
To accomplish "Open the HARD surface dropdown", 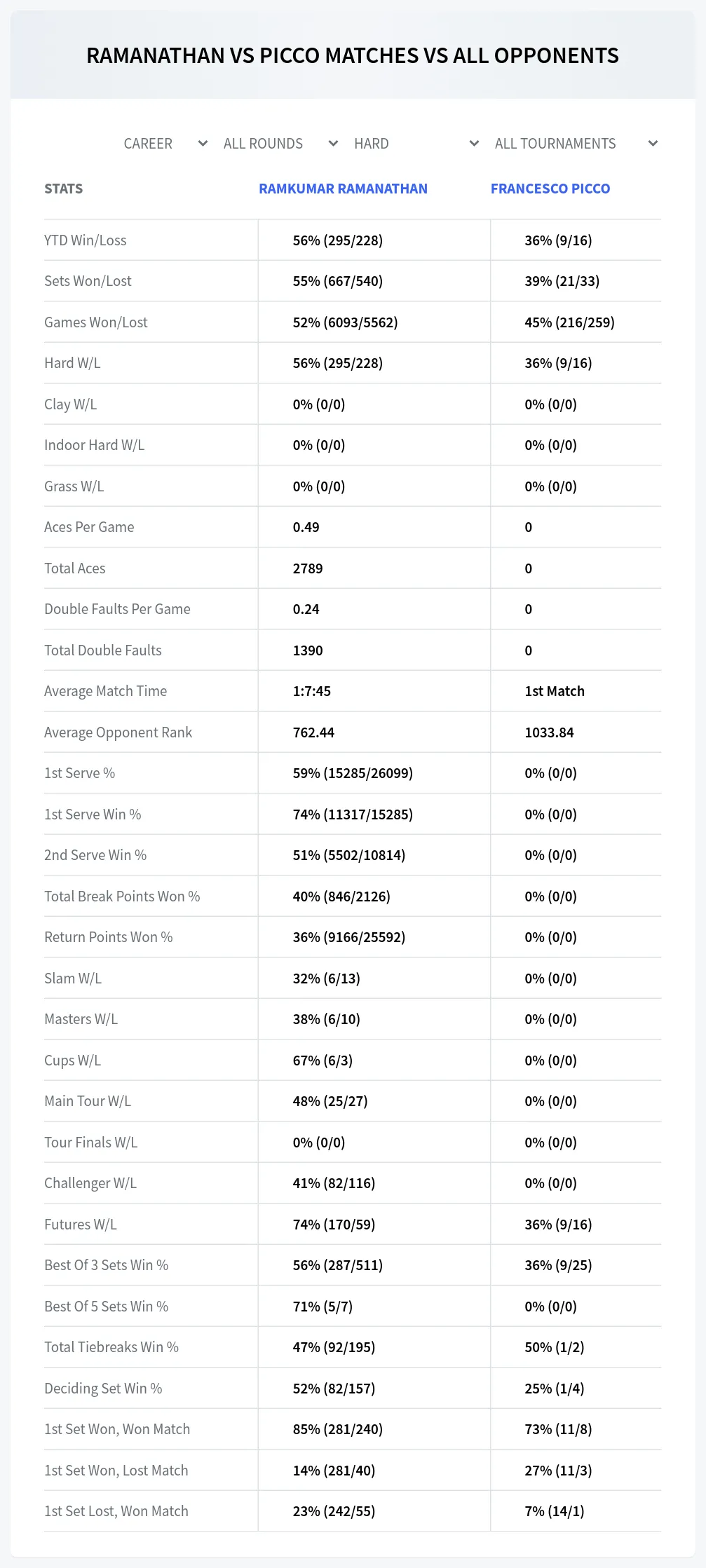I will click(416, 144).
